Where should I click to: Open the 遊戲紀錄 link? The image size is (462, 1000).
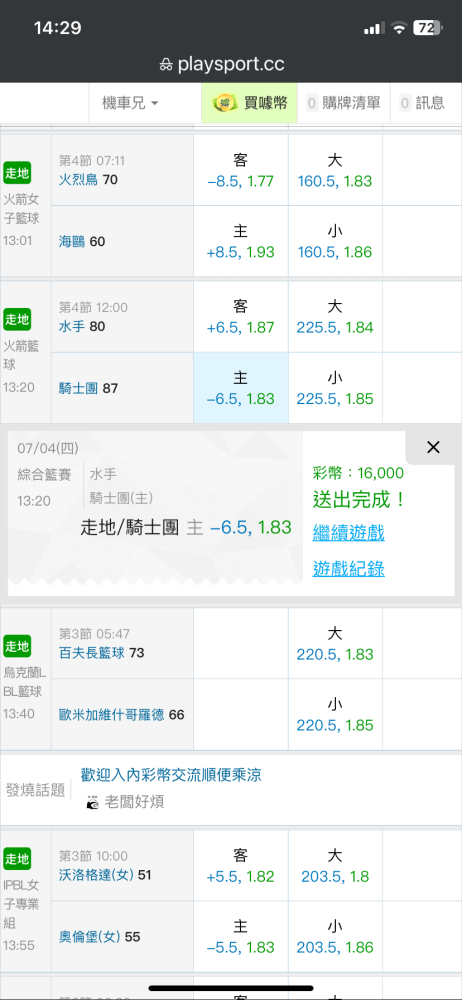[348, 568]
